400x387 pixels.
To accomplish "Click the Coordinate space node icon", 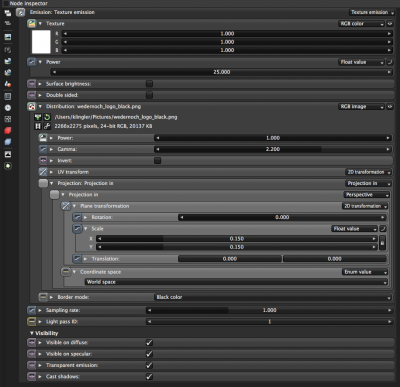I will 66,272.
